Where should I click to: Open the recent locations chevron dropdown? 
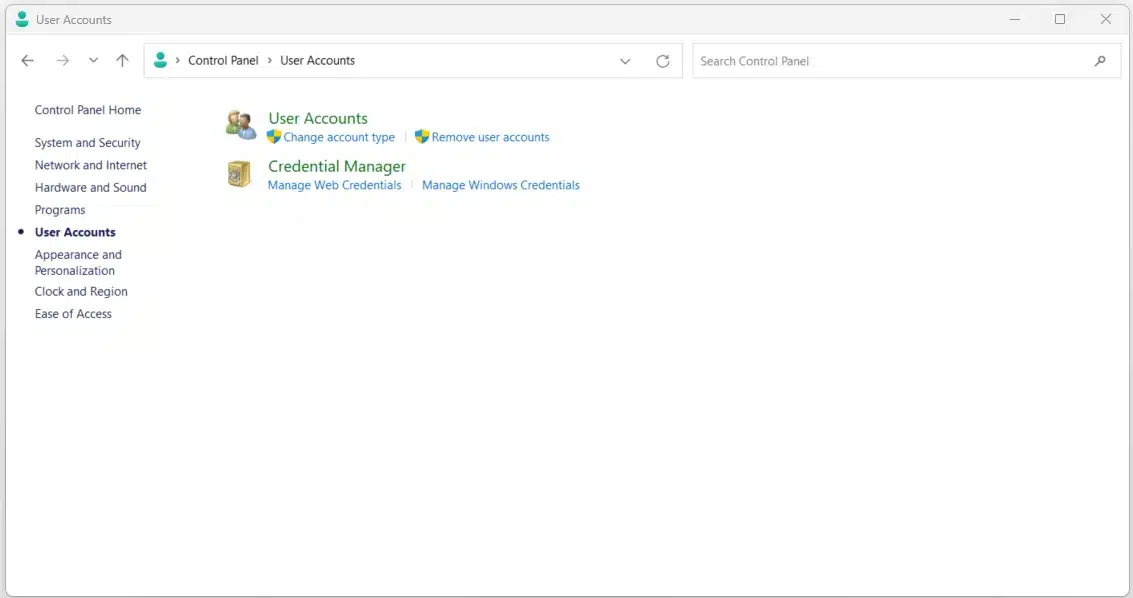tap(93, 60)
